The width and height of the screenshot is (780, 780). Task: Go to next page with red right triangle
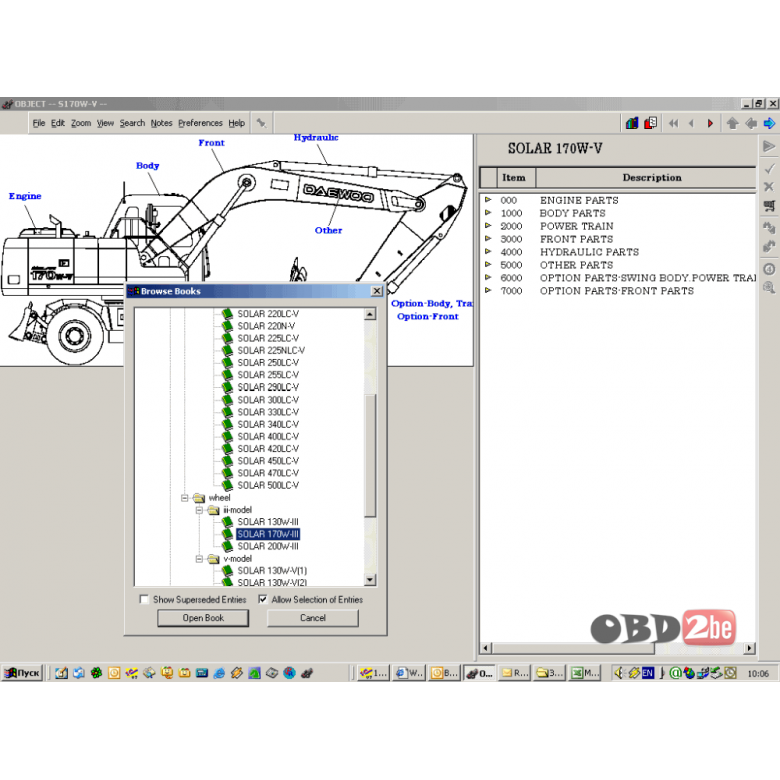710,123
